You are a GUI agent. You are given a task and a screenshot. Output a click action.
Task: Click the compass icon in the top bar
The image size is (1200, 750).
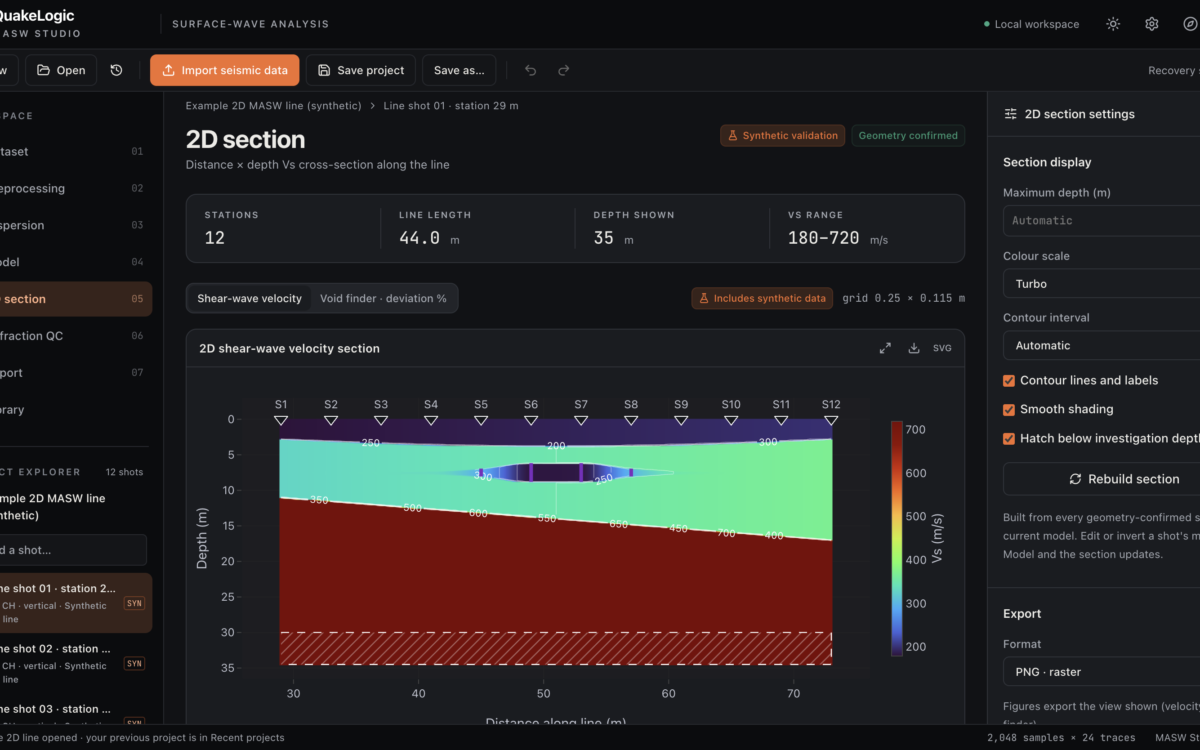tap(1189, 24)
